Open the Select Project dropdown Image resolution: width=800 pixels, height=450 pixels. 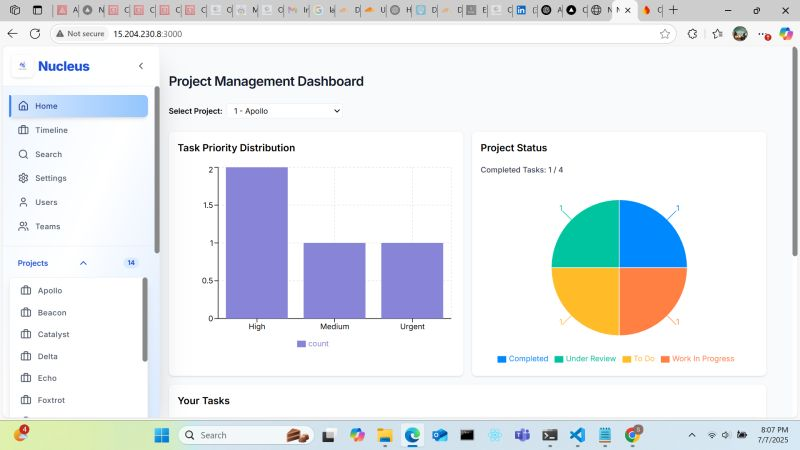(285, 111)
